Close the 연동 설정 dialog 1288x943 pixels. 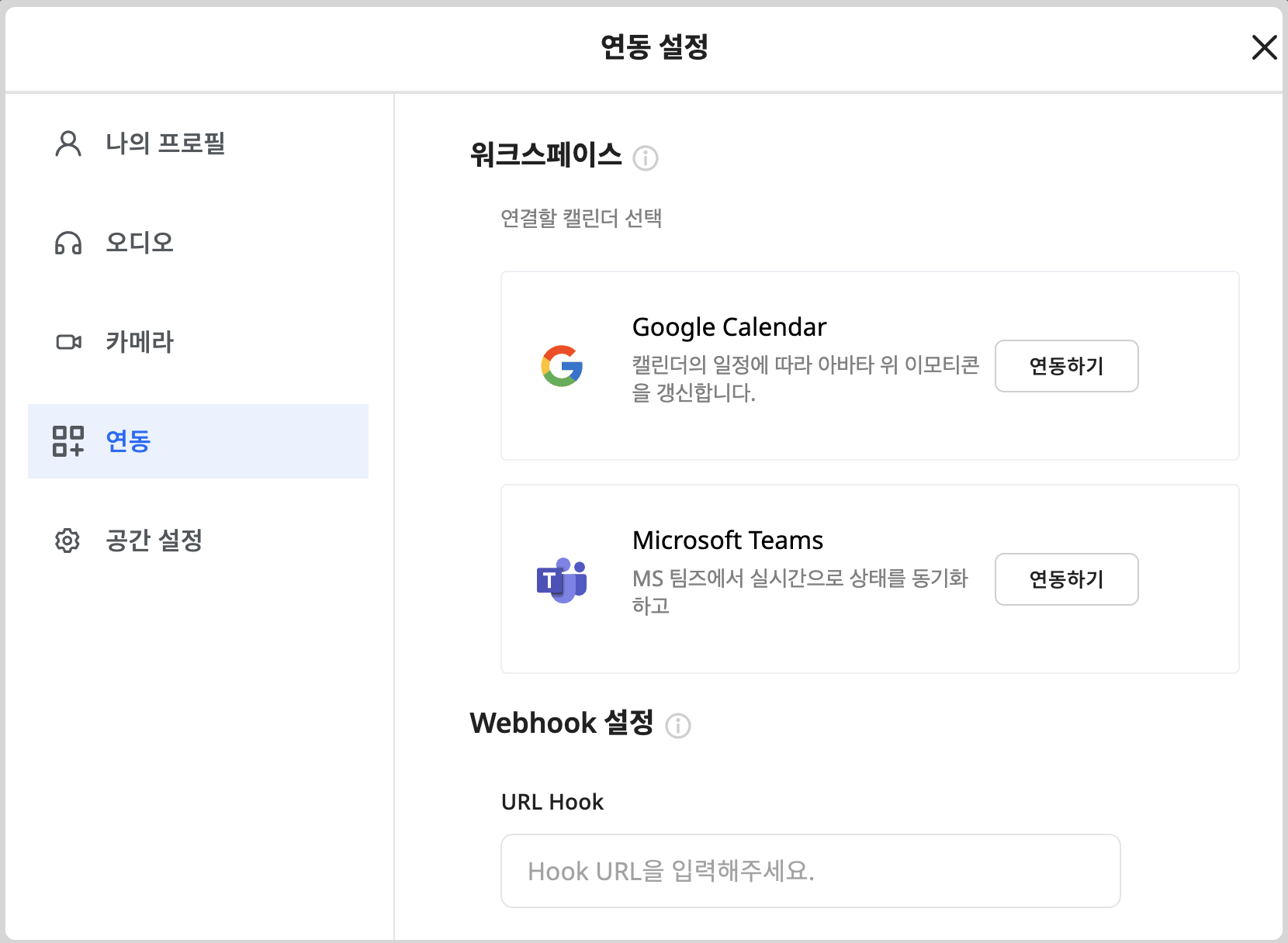(x=1264, y=47)
